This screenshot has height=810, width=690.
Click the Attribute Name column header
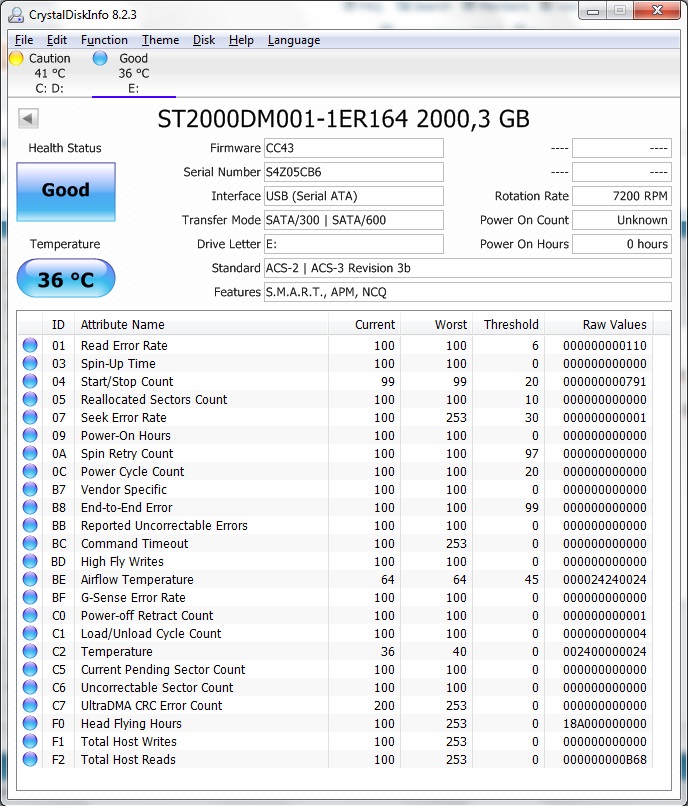201,325
